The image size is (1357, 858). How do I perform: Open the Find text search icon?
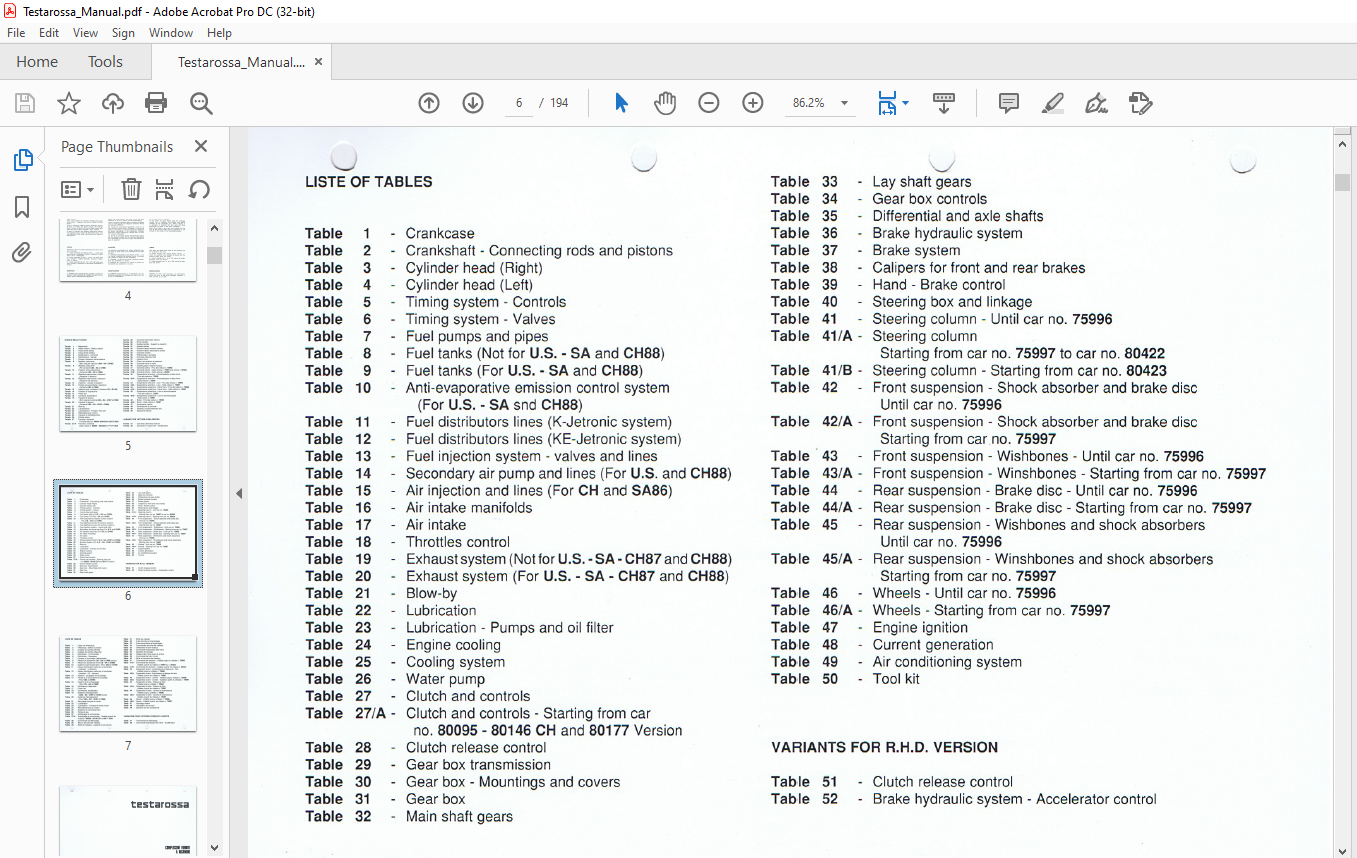[x=201, y=103]
